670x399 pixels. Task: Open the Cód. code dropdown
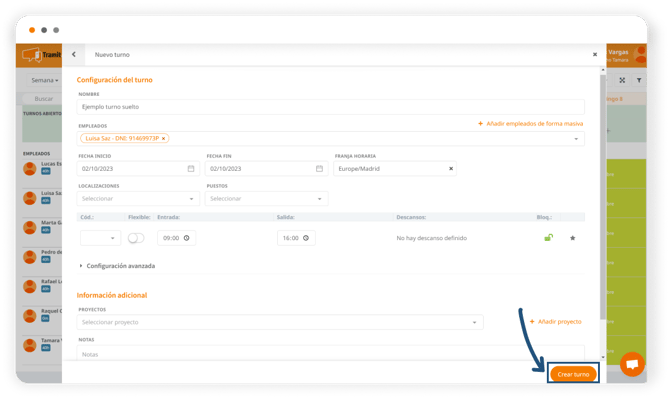[x=100, y=238]
